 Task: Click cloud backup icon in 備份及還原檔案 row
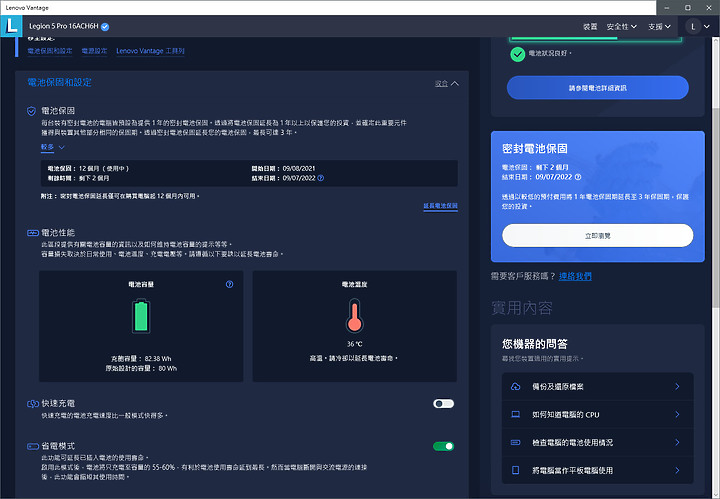(x=516, y=387)
